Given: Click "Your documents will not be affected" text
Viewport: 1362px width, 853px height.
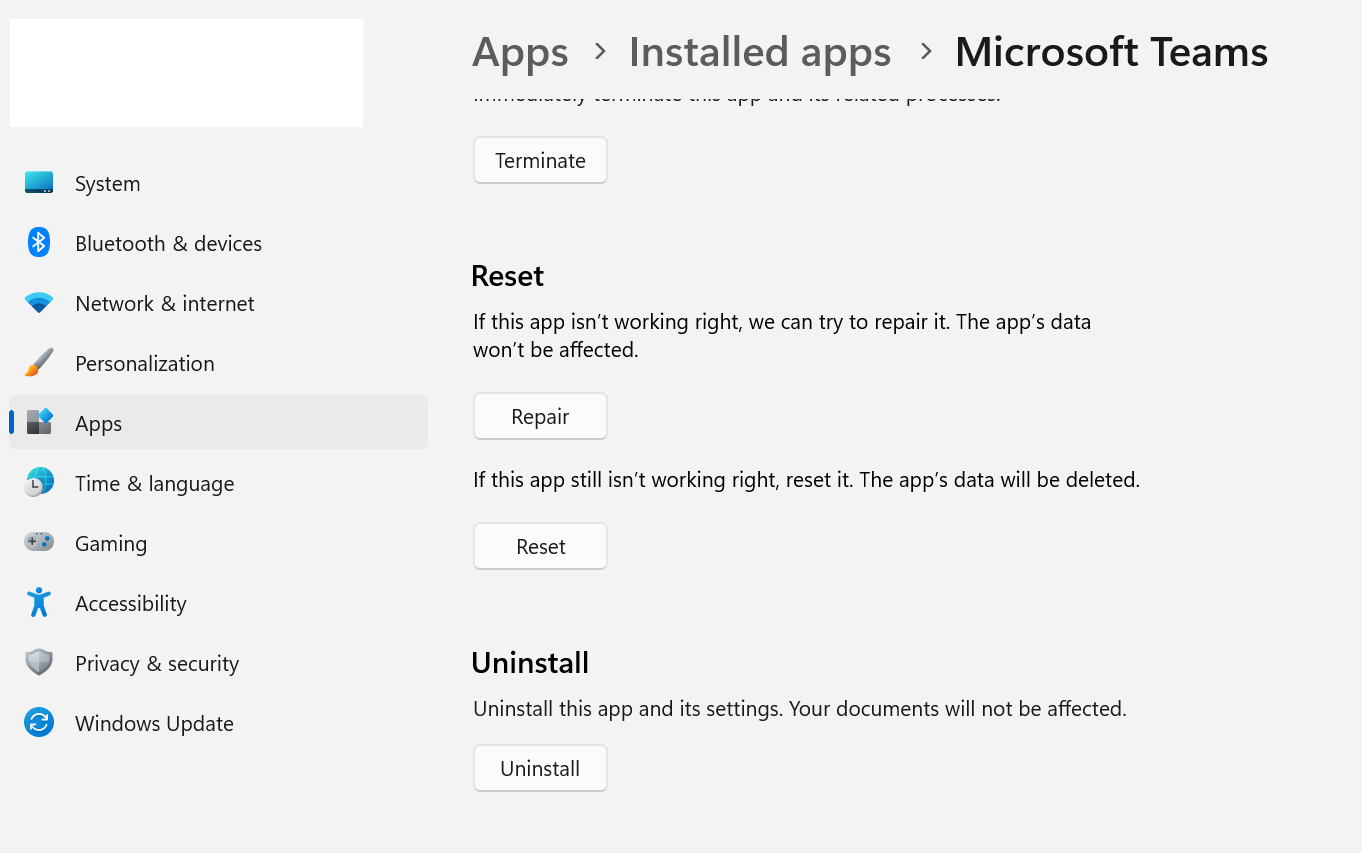Looking at the screenshot, I should tap(958, 709).
